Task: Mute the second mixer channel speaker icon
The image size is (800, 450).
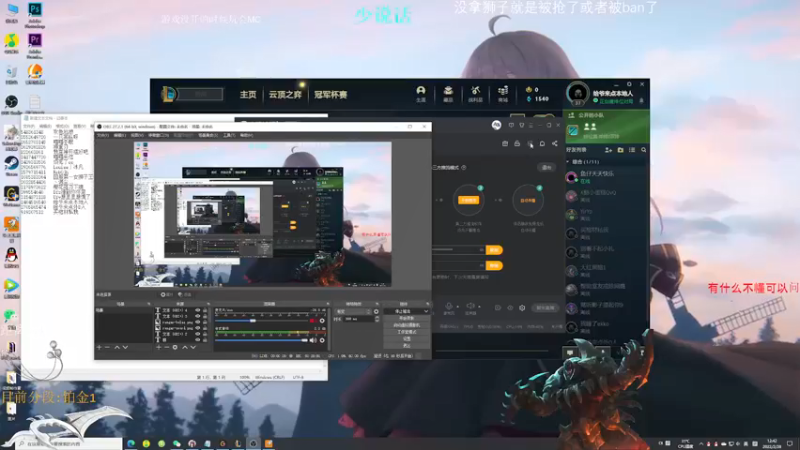Action: coord(313,340)
